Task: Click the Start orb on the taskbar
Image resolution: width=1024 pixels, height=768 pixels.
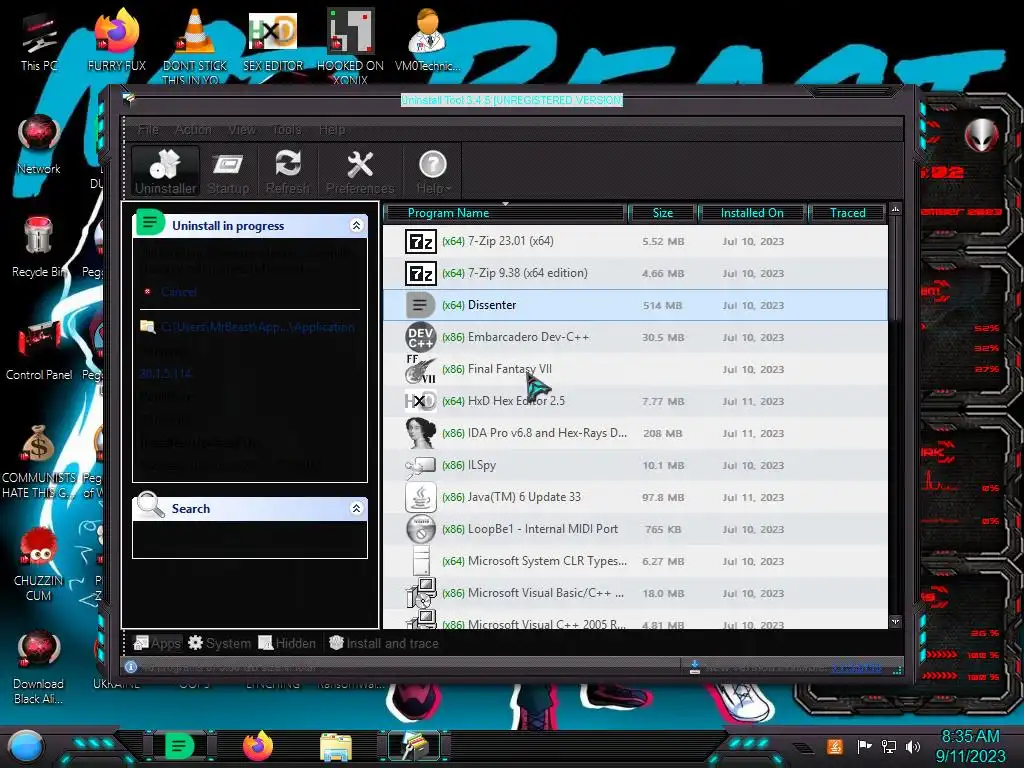Action: (25, 746)
